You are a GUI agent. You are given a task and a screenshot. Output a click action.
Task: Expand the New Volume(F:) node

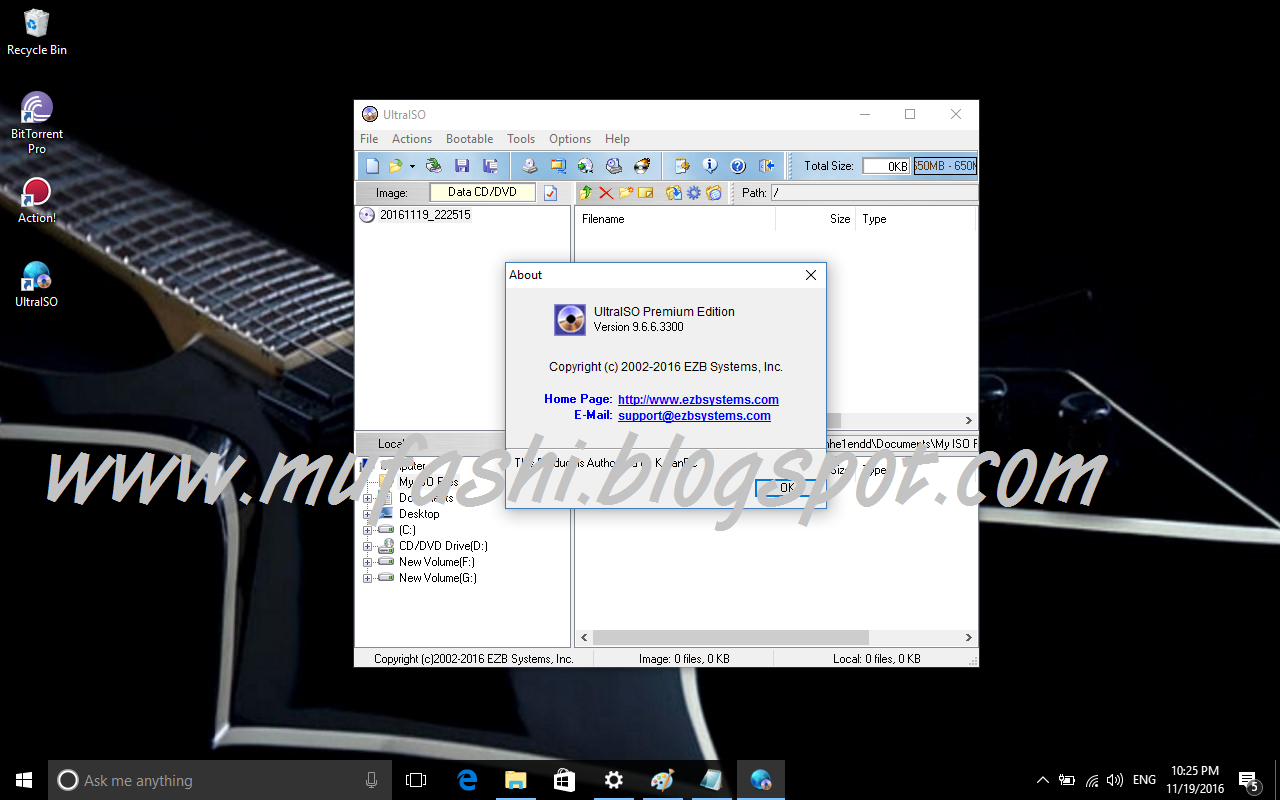pyautogui.click(x=367, y=562)
